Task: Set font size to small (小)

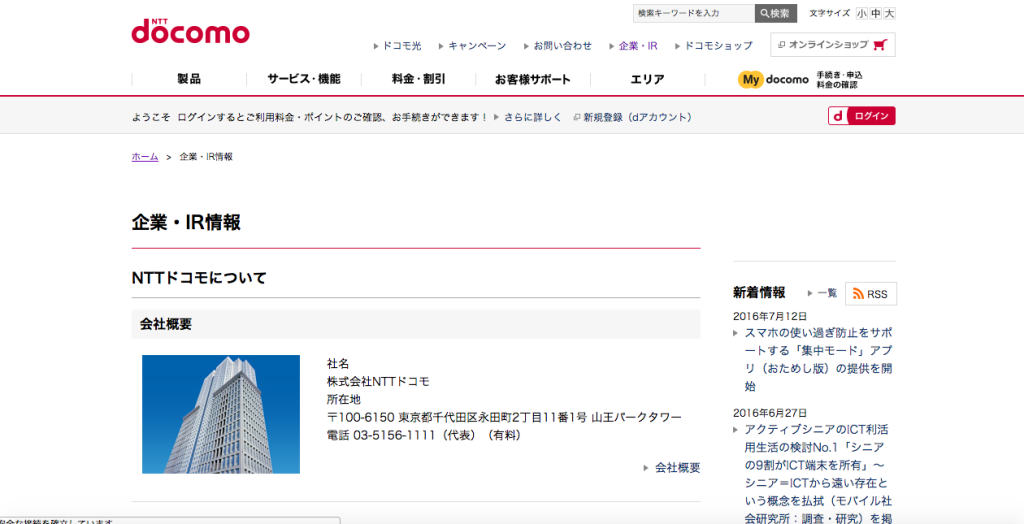Action: tap(861, 13)
